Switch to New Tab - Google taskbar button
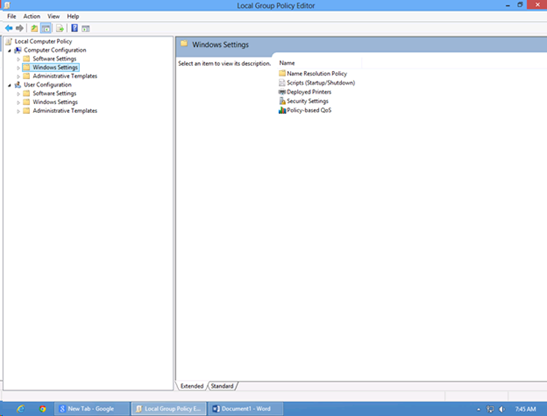547x416 pixels. point(91,409)
